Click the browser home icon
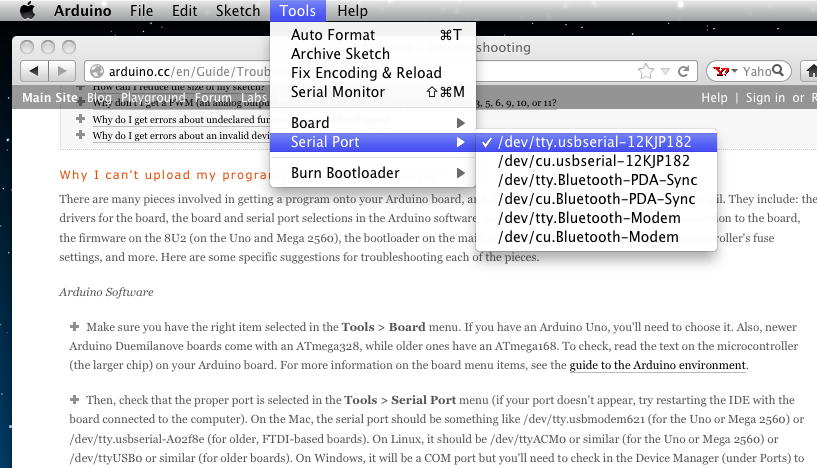Screen dimensions: 817x468 pyautogui.click(x=811, y=70)
